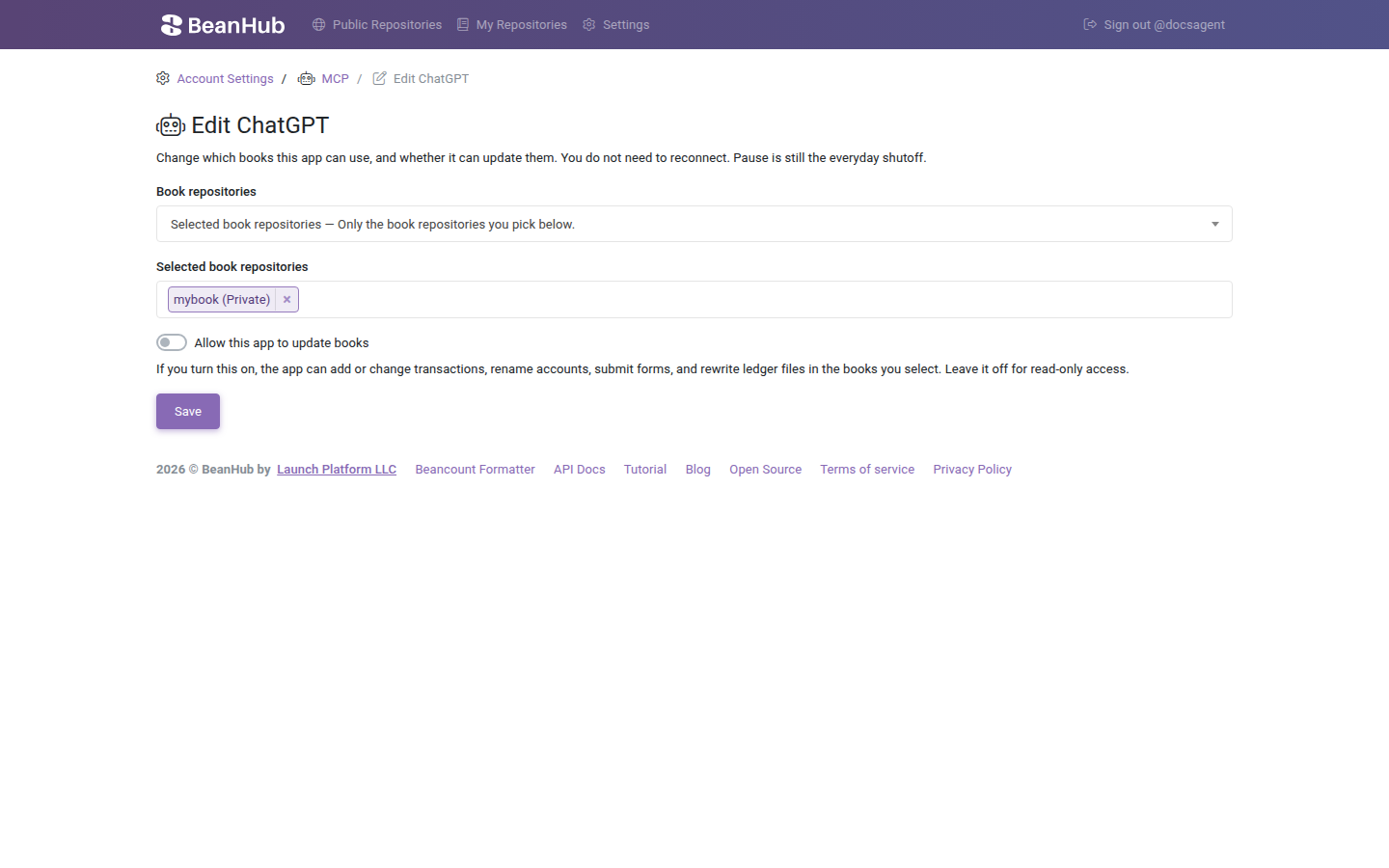Open Settings from the top navigation
1389x868 pixels.
pyautogui.click(x=616, y=24)
